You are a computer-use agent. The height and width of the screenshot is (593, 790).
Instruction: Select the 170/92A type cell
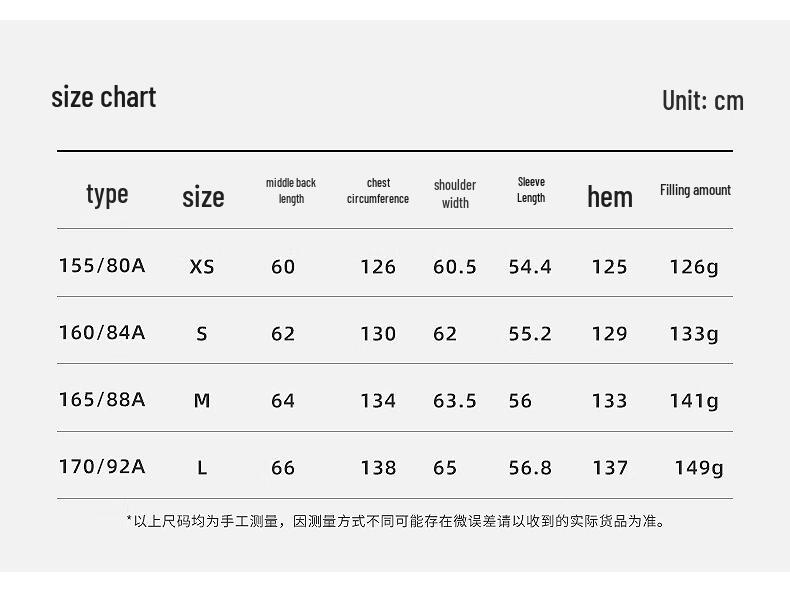pyautogui.click(x=102, y=466)
